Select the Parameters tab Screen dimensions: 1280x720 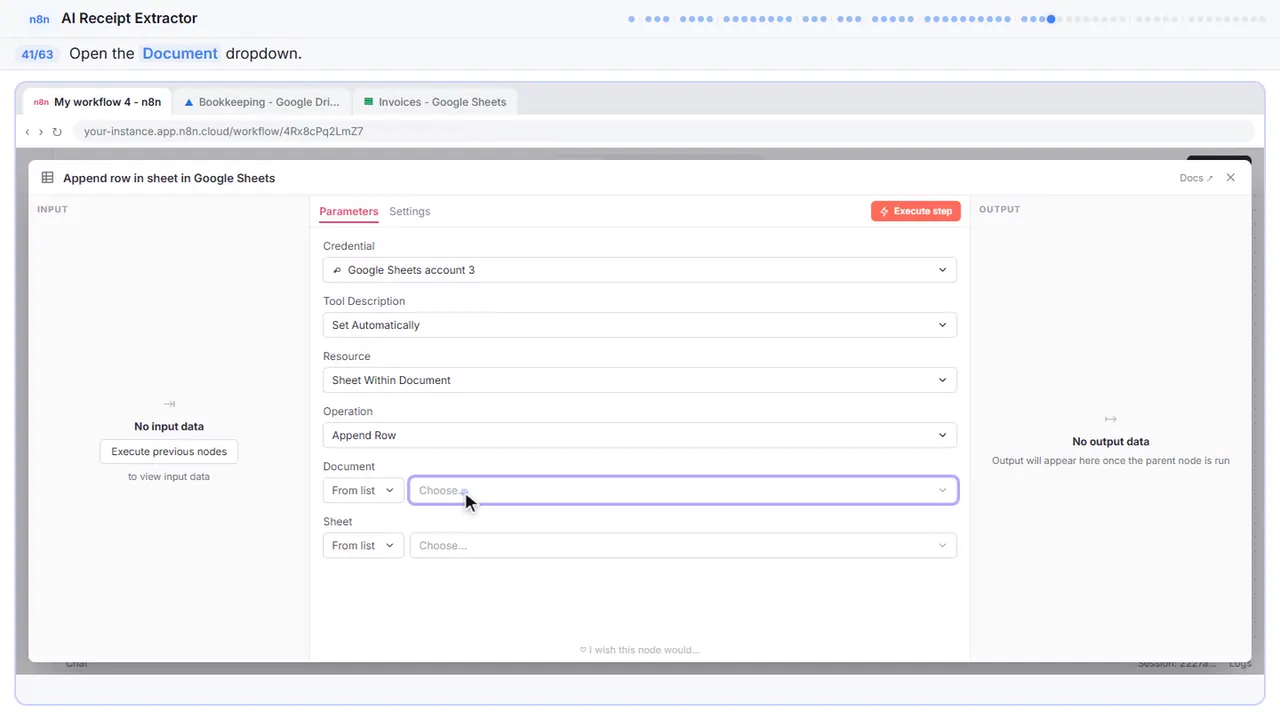(349, 211)
